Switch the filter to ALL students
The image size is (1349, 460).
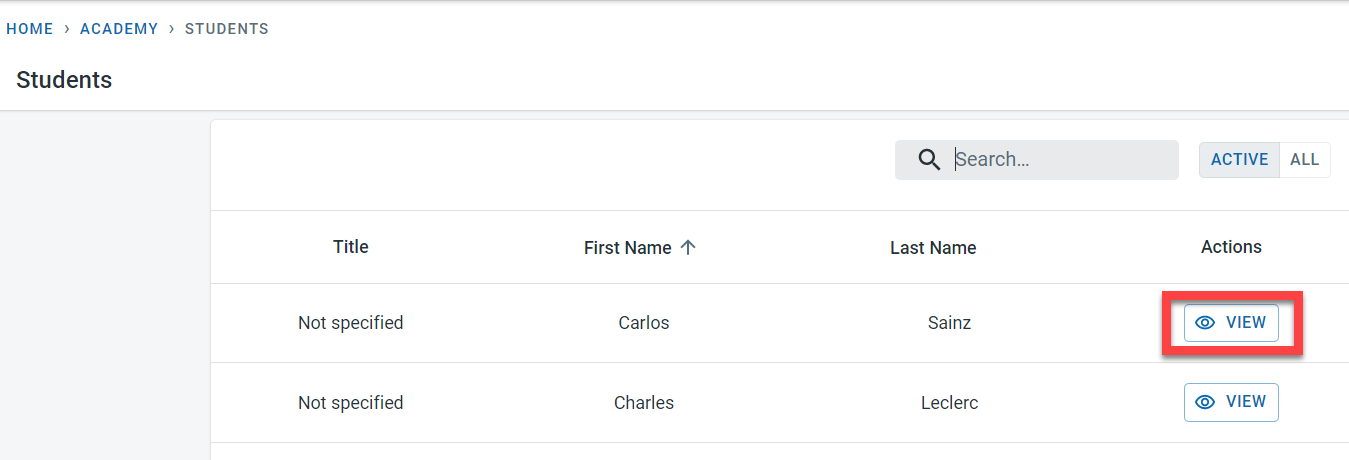coord(1304,160)
